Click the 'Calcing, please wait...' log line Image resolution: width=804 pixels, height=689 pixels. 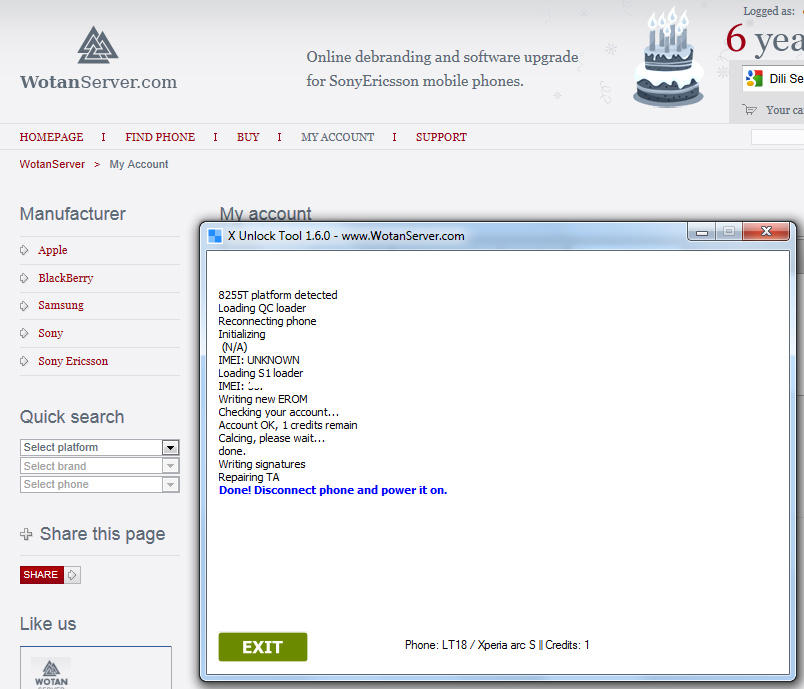(x=272, y=438)
